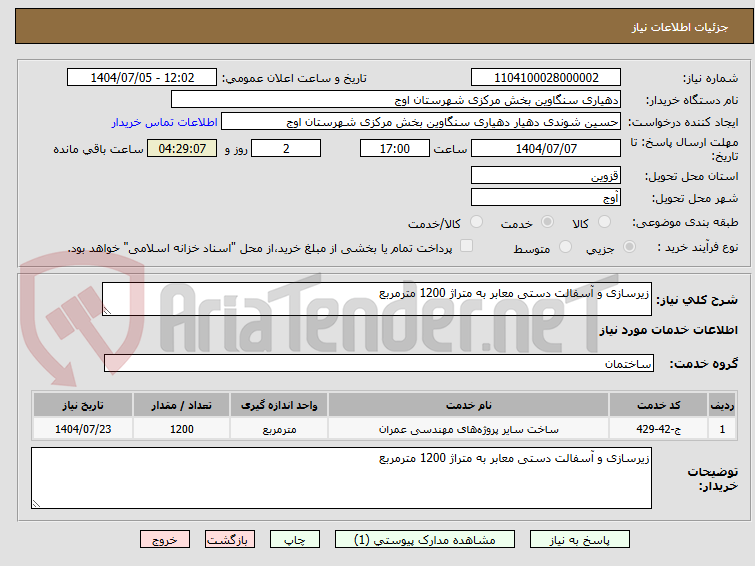Click the خروج exit button
Screen dimensions: 755x566
click(165, 540)
